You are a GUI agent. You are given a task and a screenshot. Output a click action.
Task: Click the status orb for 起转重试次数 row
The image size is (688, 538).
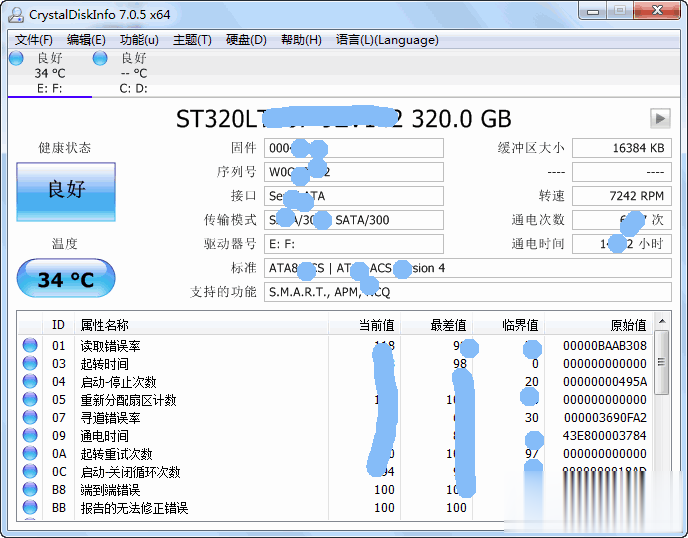pos(30,453)
